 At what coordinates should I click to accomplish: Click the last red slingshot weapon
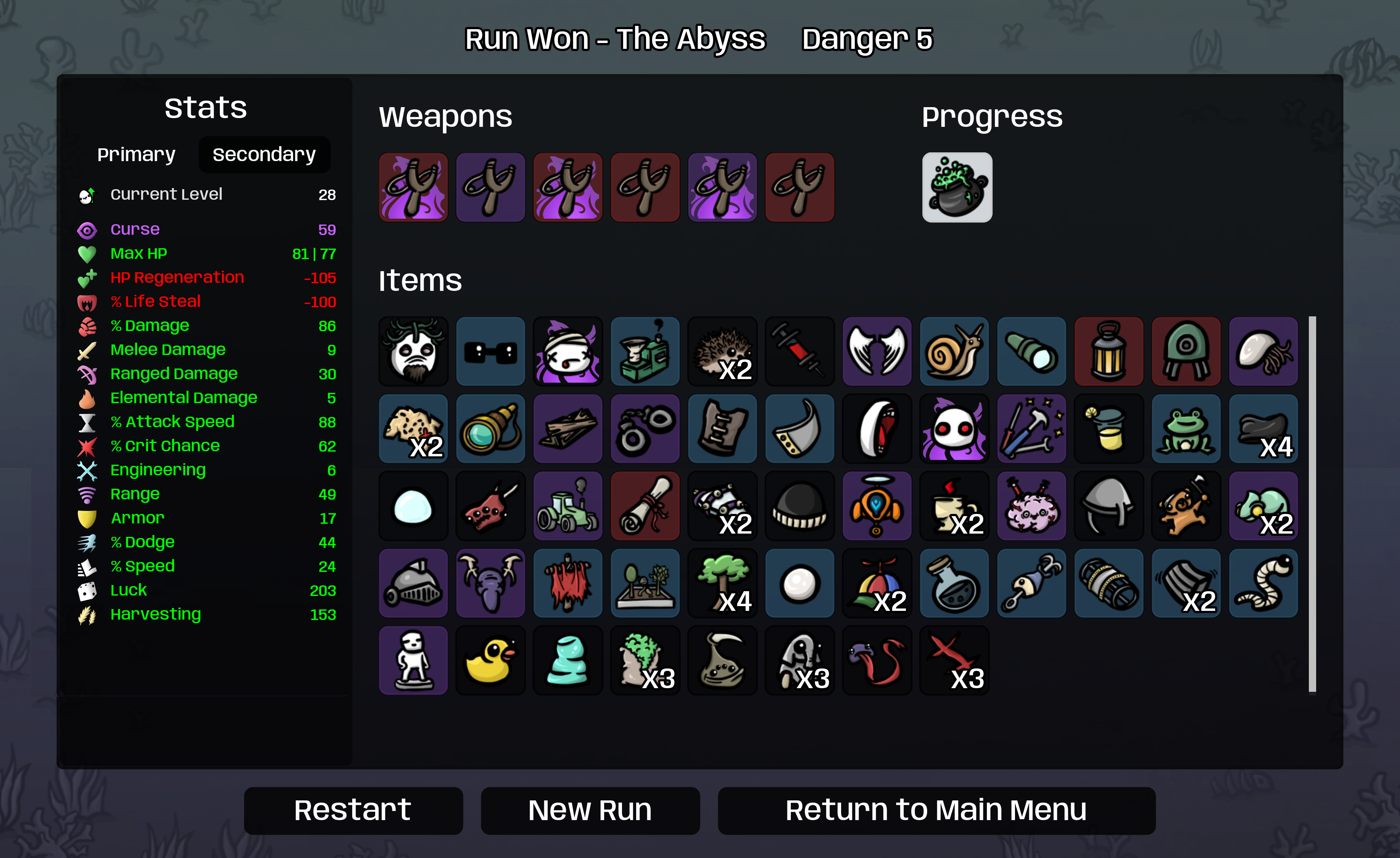point(800,187)
